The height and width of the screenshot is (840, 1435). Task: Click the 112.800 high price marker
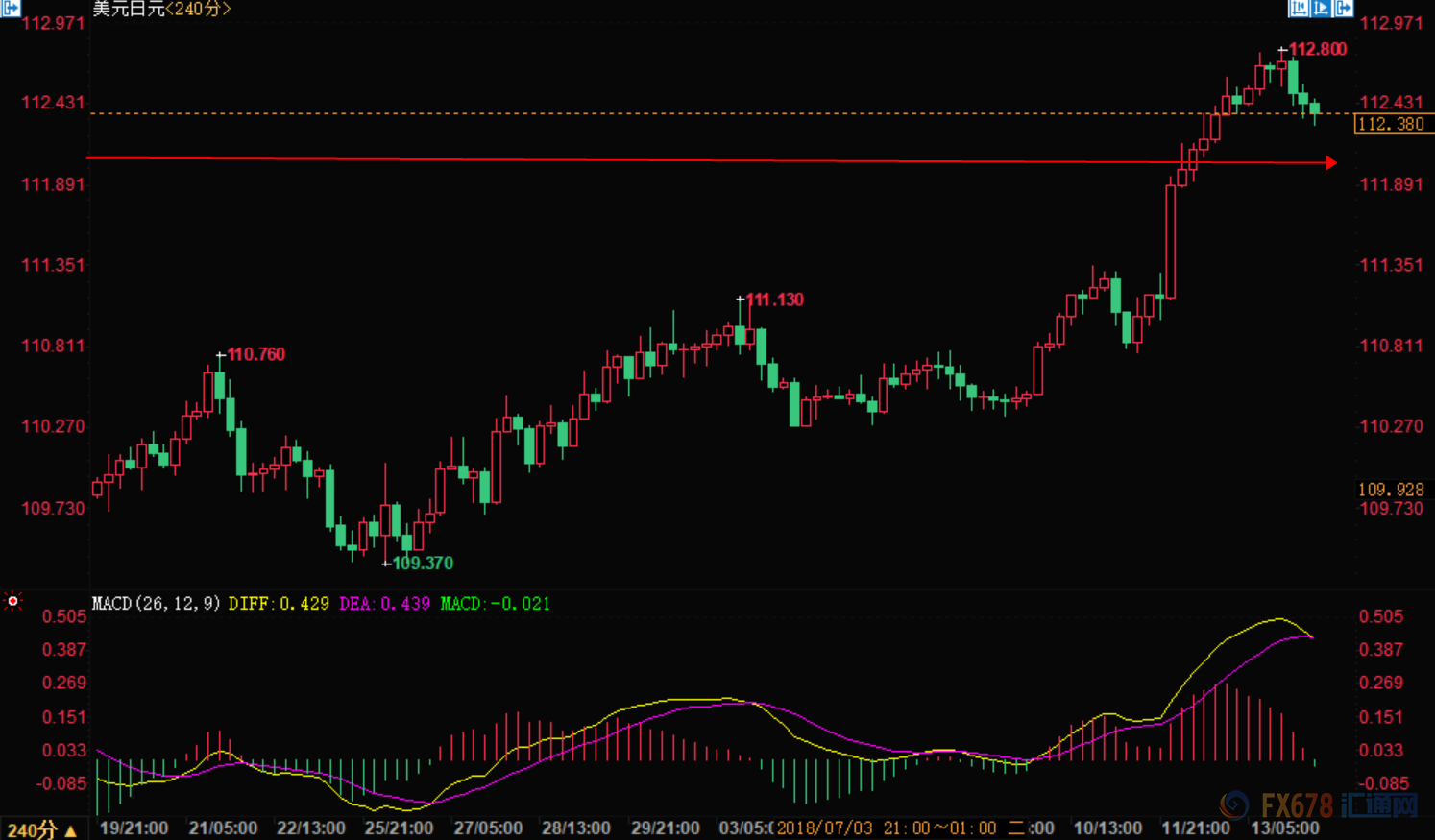[x=1317, y=49]
